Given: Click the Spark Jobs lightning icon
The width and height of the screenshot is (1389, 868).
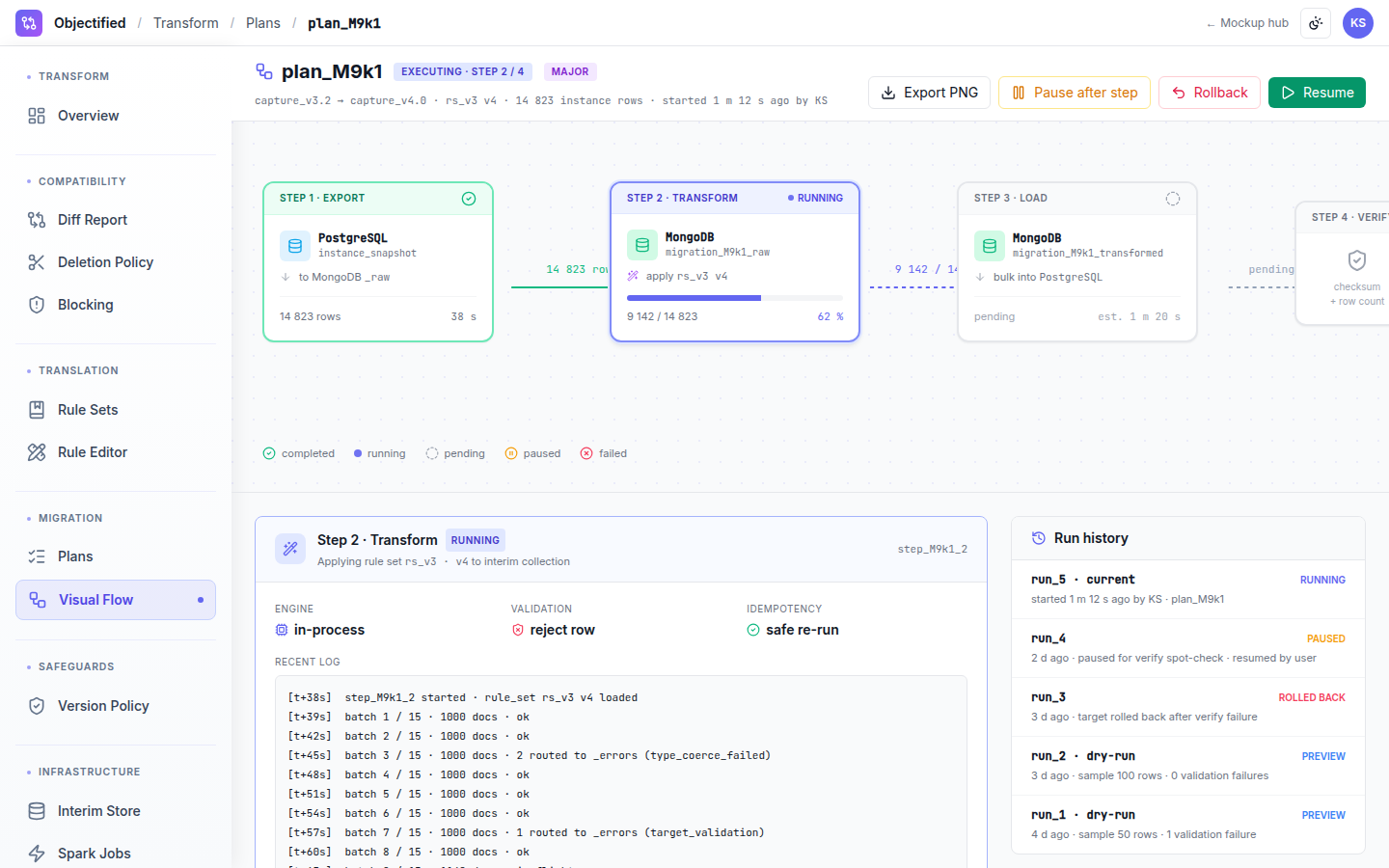Looking at the screenshot, I should [x=37, y=854].
